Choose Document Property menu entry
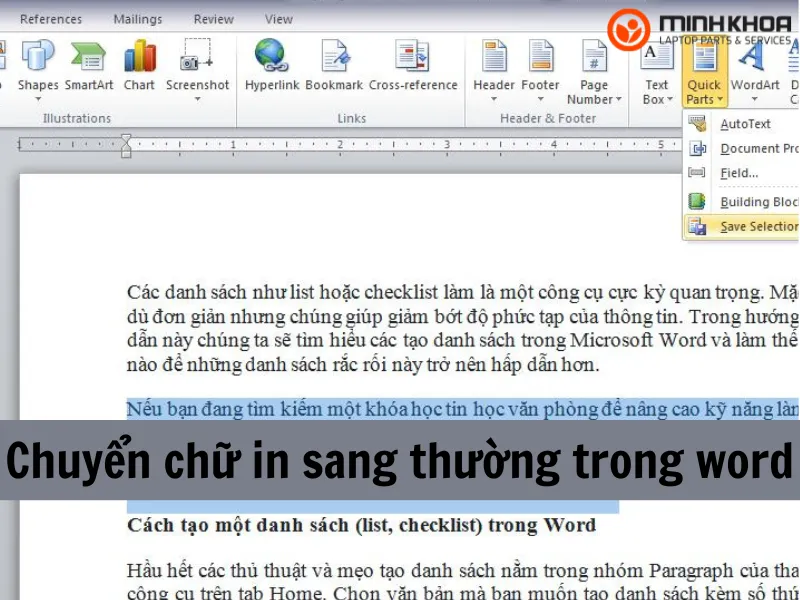The image size is (800, 600). pyautogui.click(x=741, y=148)
